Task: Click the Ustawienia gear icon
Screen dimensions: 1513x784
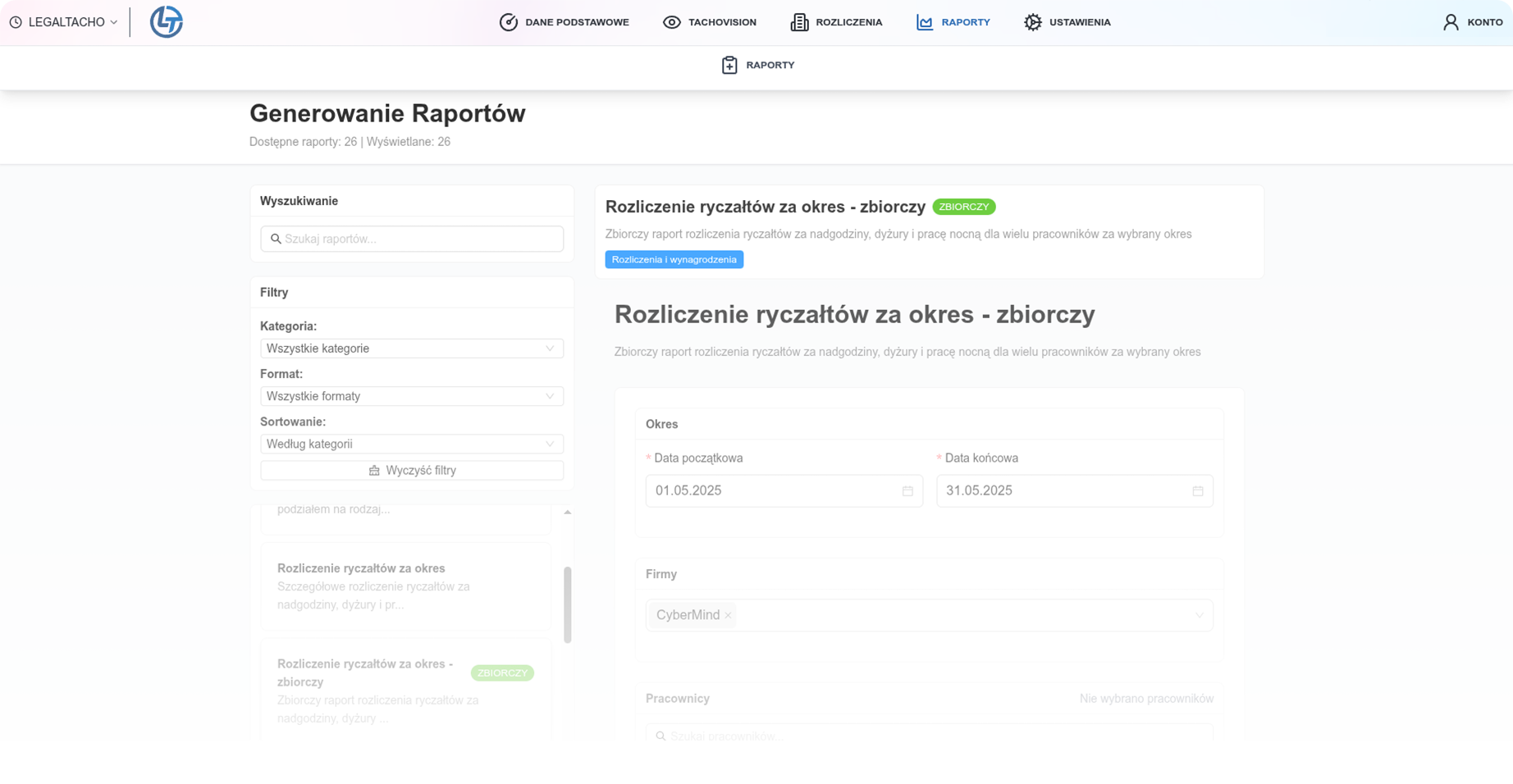Action: (1032, 22)
